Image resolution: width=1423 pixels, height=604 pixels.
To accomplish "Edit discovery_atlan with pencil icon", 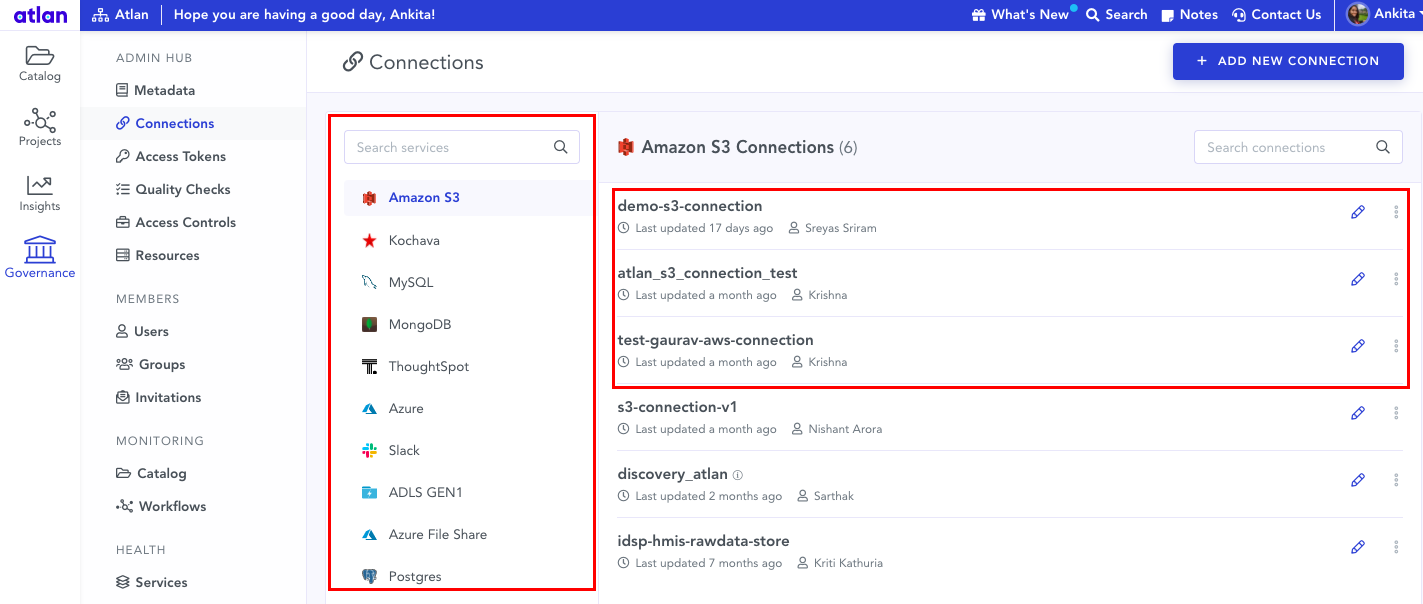I will (x=1358, y=480).
